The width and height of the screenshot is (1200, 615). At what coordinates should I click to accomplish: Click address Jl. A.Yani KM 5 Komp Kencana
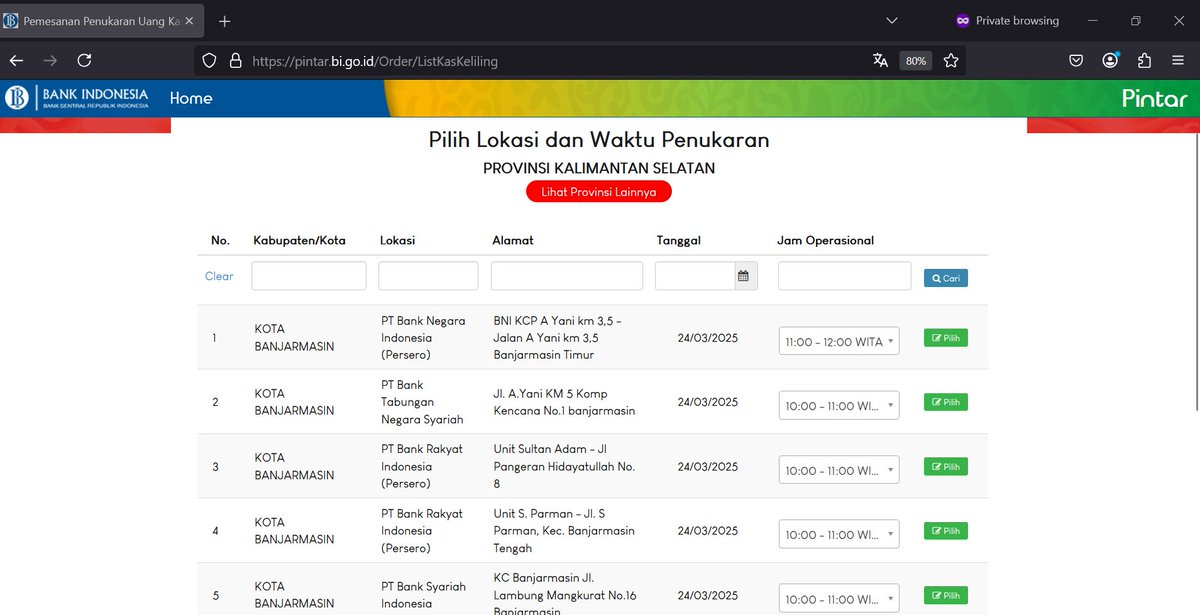click(564, 402)
